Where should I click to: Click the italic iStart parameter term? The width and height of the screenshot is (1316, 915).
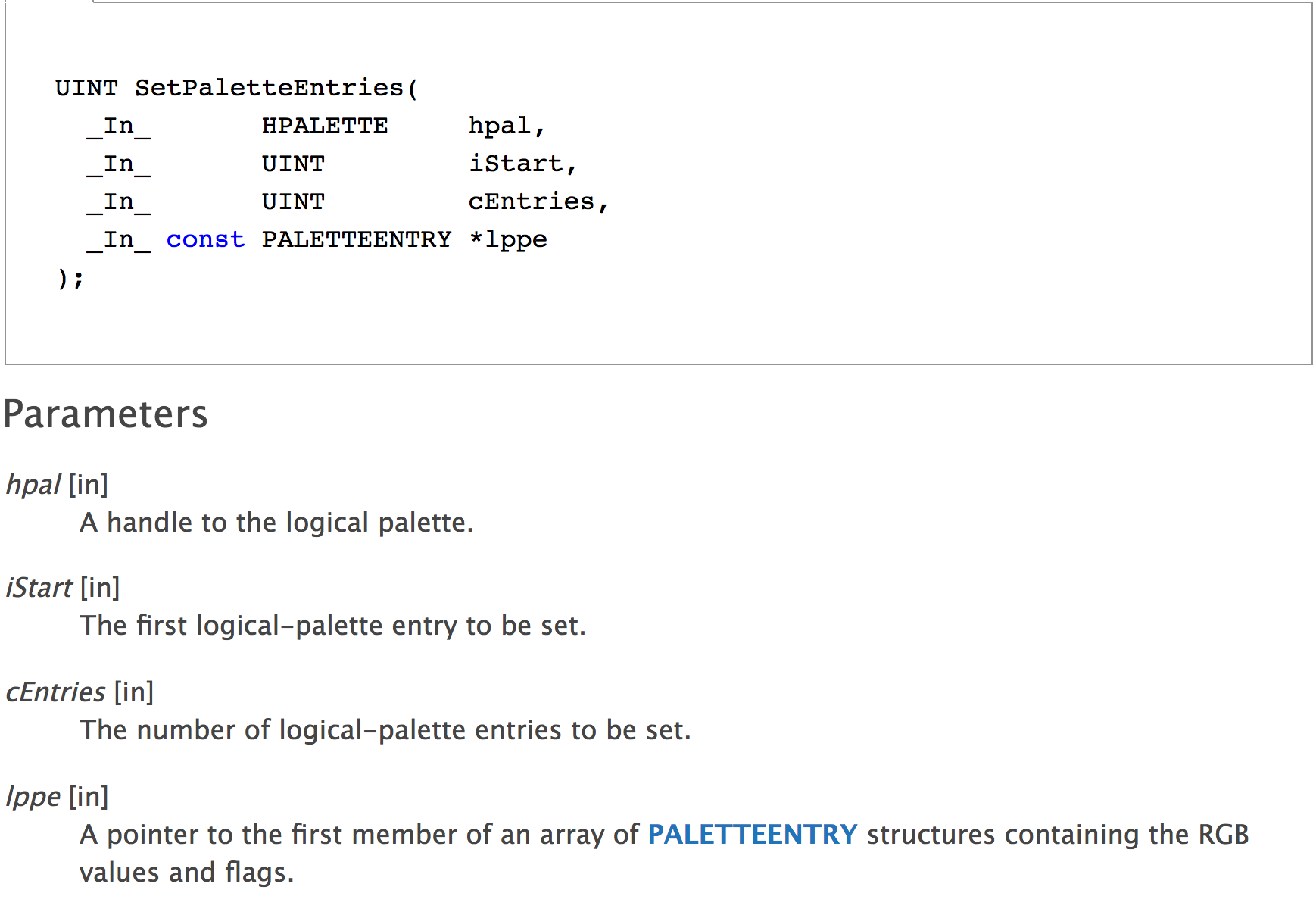(x=39, y=588)
